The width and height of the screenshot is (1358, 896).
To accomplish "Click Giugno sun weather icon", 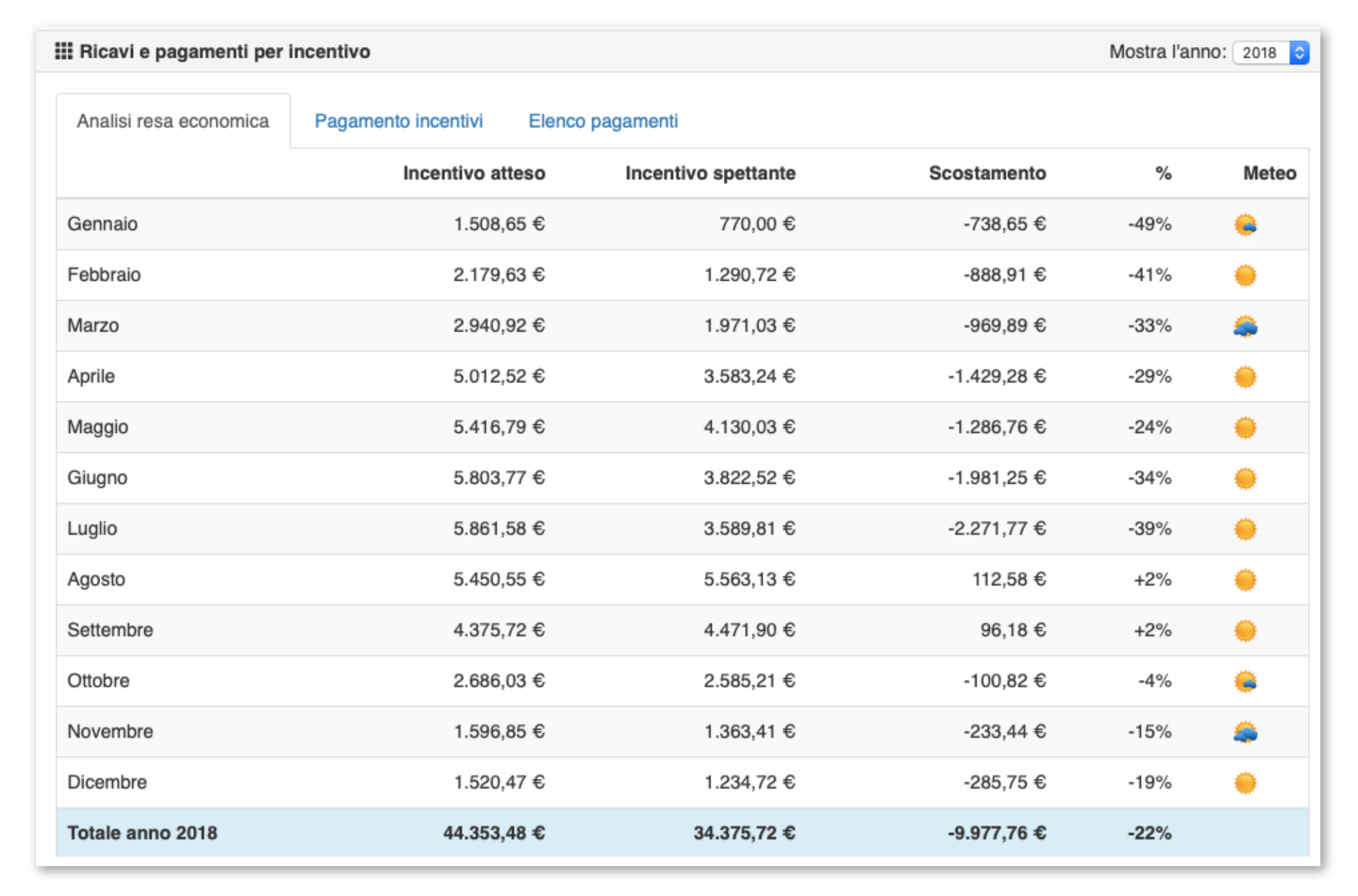I will click(1245, 478).
